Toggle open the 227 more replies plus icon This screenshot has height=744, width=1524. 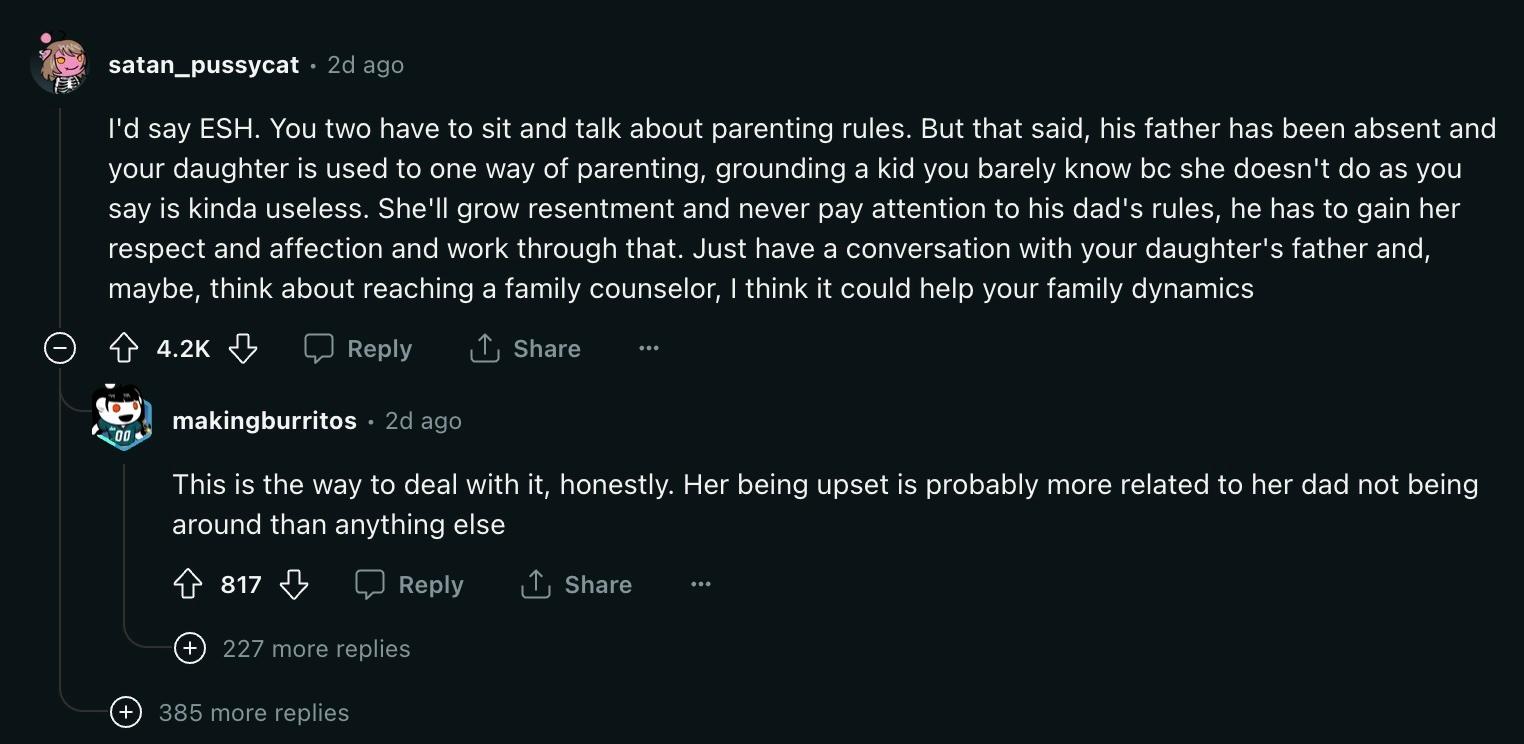[189, 648]
